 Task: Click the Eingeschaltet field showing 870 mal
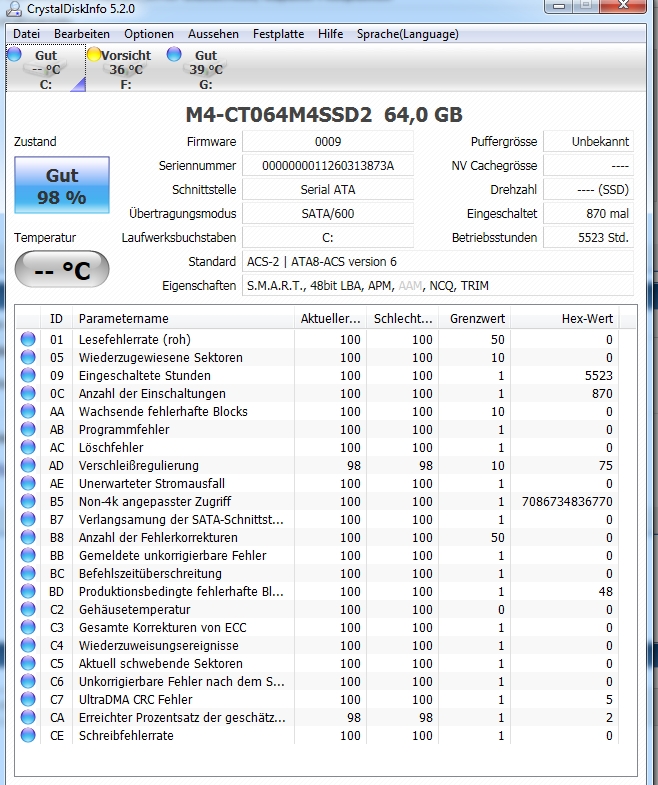(x=589, y=214)
